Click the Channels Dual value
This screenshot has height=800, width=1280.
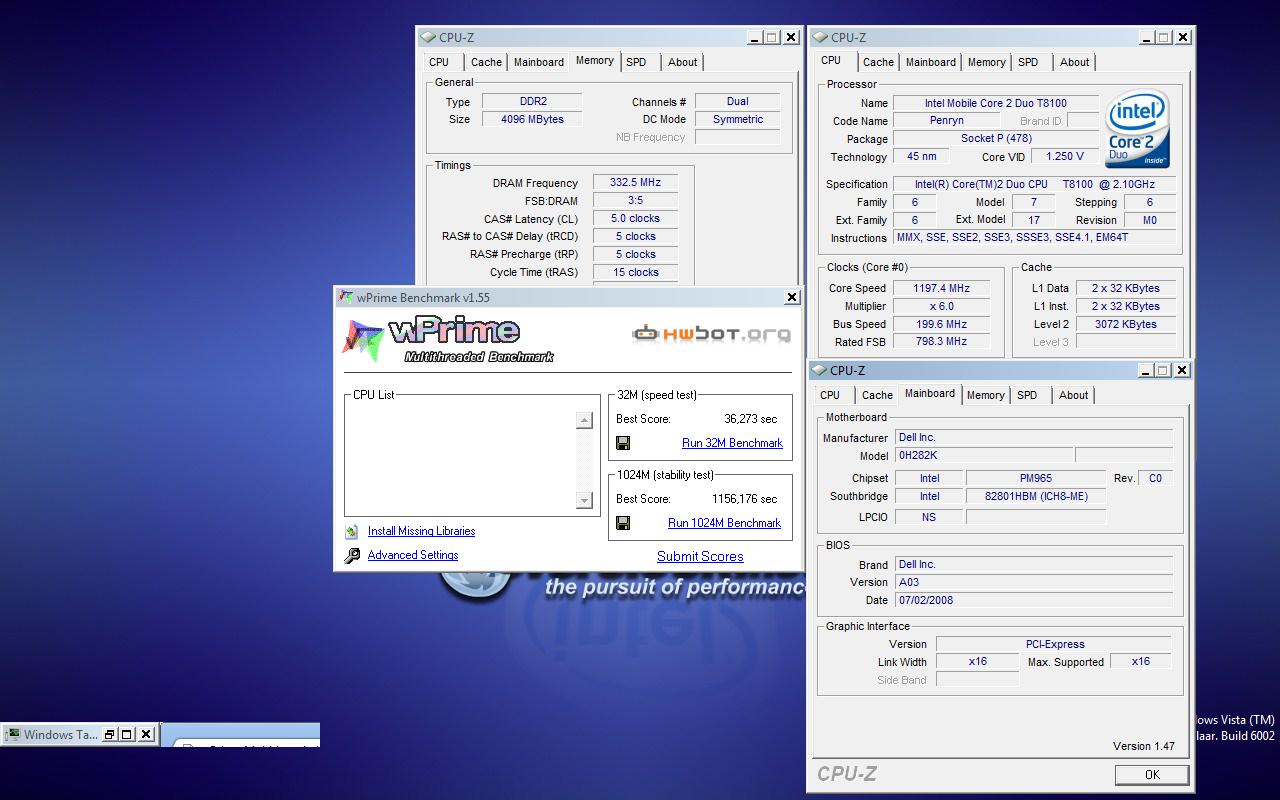tap(738, 101)
